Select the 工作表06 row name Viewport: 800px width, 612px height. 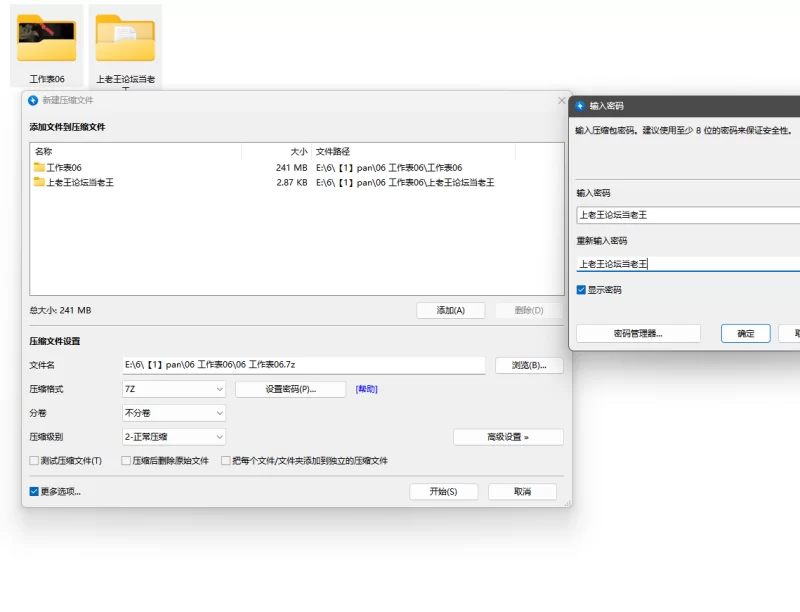(x=64, y=167)
